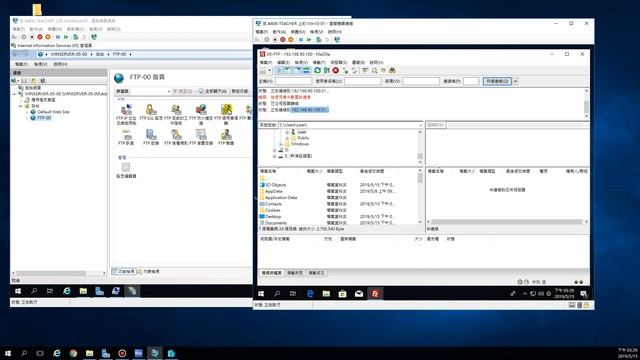The height and width of the screenshot is (360, 640).
Task: Open local site path dropdown in FileZilla
Action: click(420, 125)
